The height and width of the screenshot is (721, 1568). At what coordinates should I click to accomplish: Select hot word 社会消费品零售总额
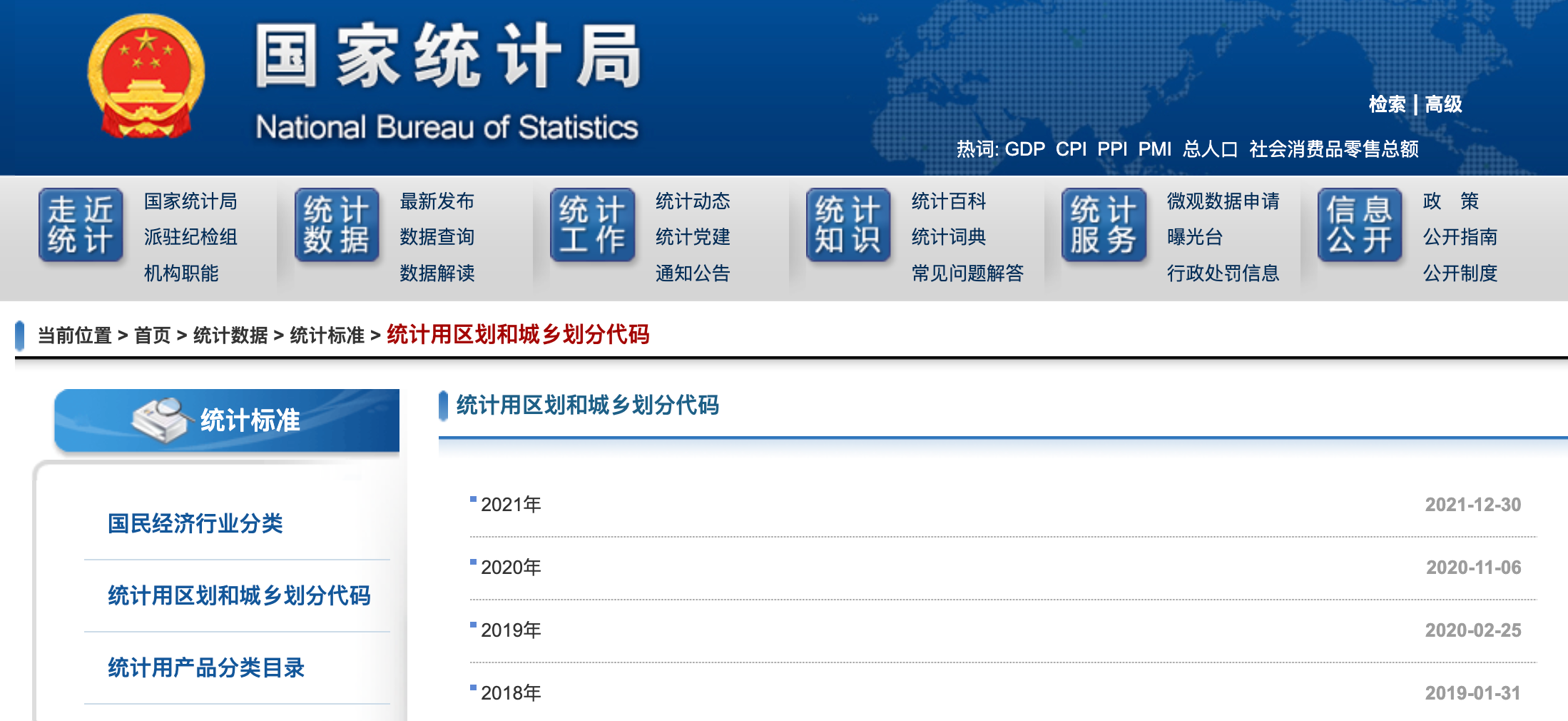pyautogui.click(x=1333, y=149)
